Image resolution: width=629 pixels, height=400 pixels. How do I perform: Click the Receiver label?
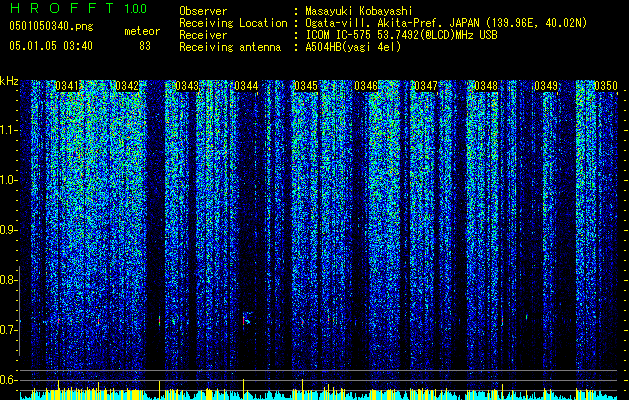tap(203, 35)
